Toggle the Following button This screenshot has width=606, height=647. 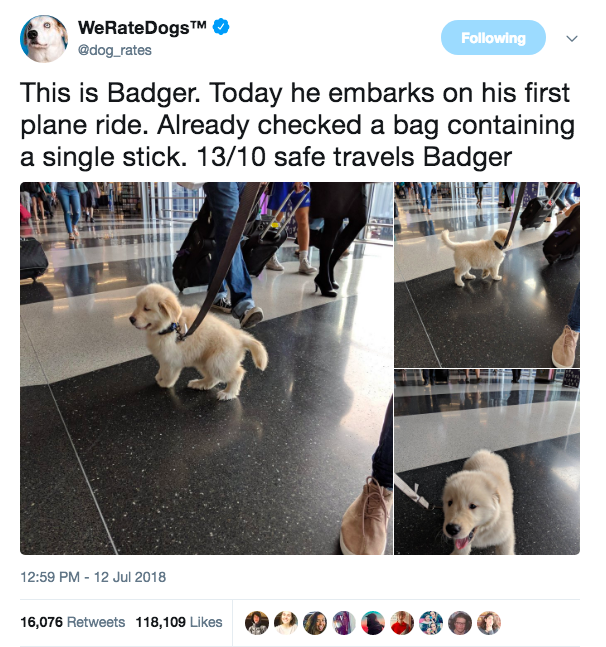(493, 38)
